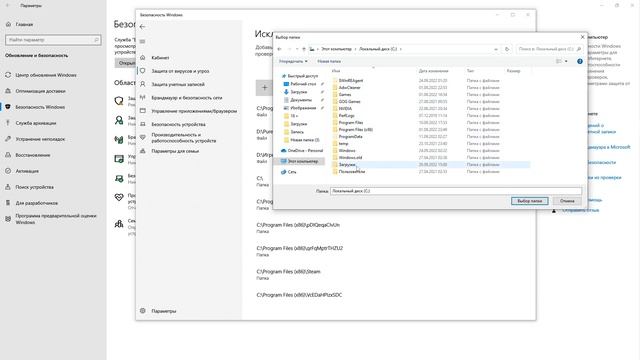Open Восстановление in Settings sidebar

point(33,155)
